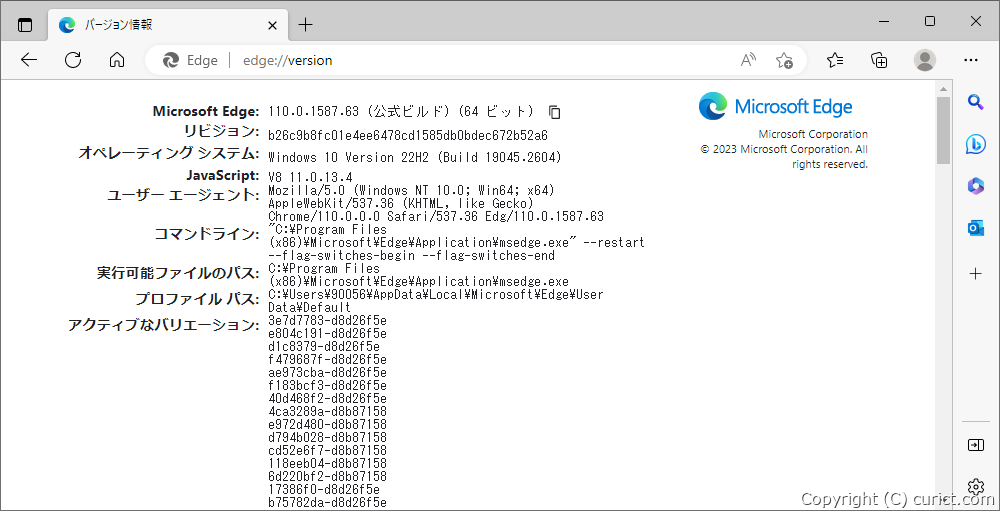Reload the page with refresh icon
The height and width of the screenshot is (511, 1000).
pos(73,60)
